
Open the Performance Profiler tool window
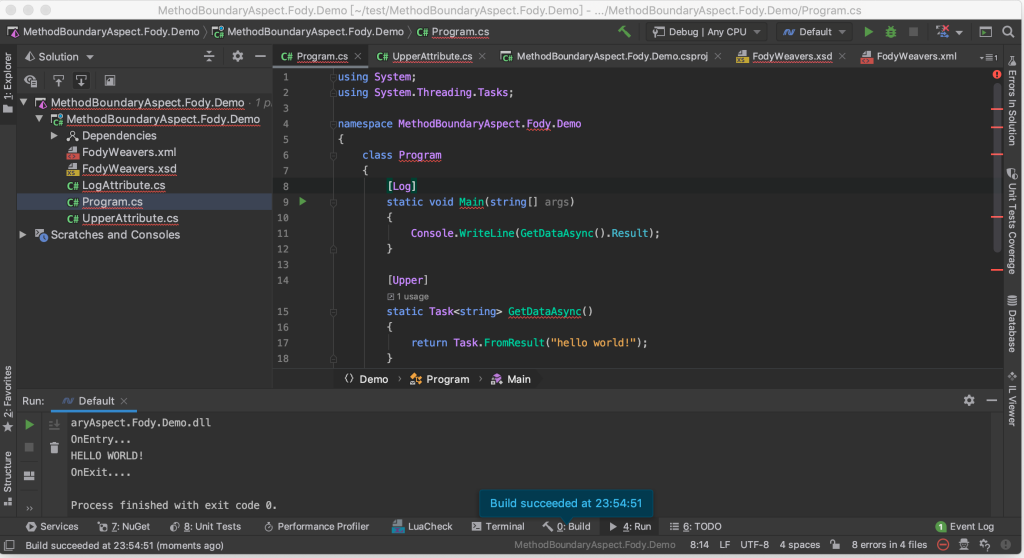(x=317, y=527)
